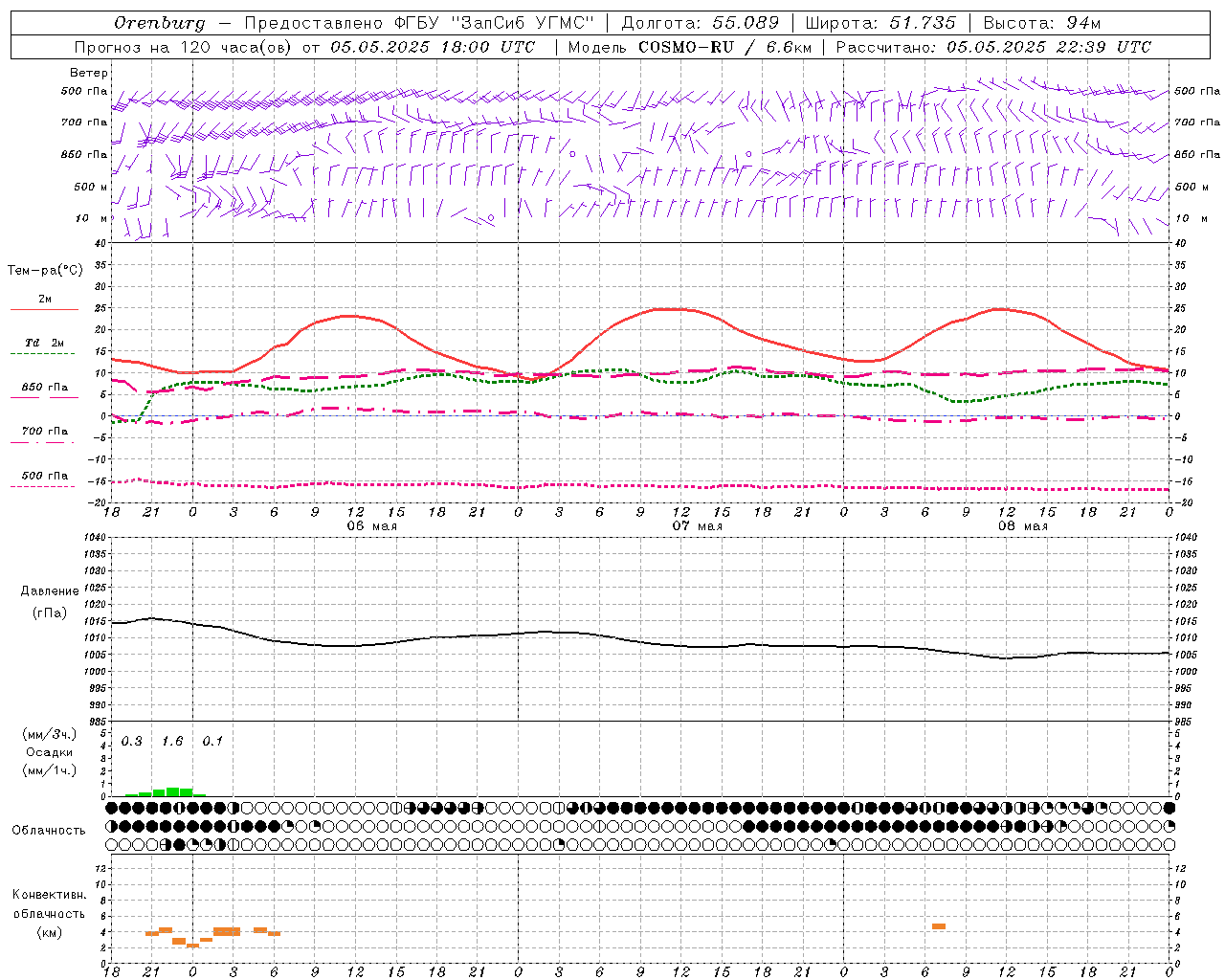Click the Ветер wind panel label
Viewport: 1225px width, 980px height.
tap(89, 73)
